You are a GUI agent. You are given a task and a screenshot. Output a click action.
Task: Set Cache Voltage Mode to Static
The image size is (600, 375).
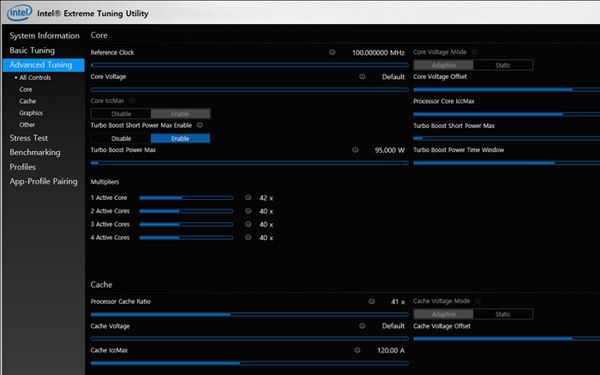pos(503,314)
